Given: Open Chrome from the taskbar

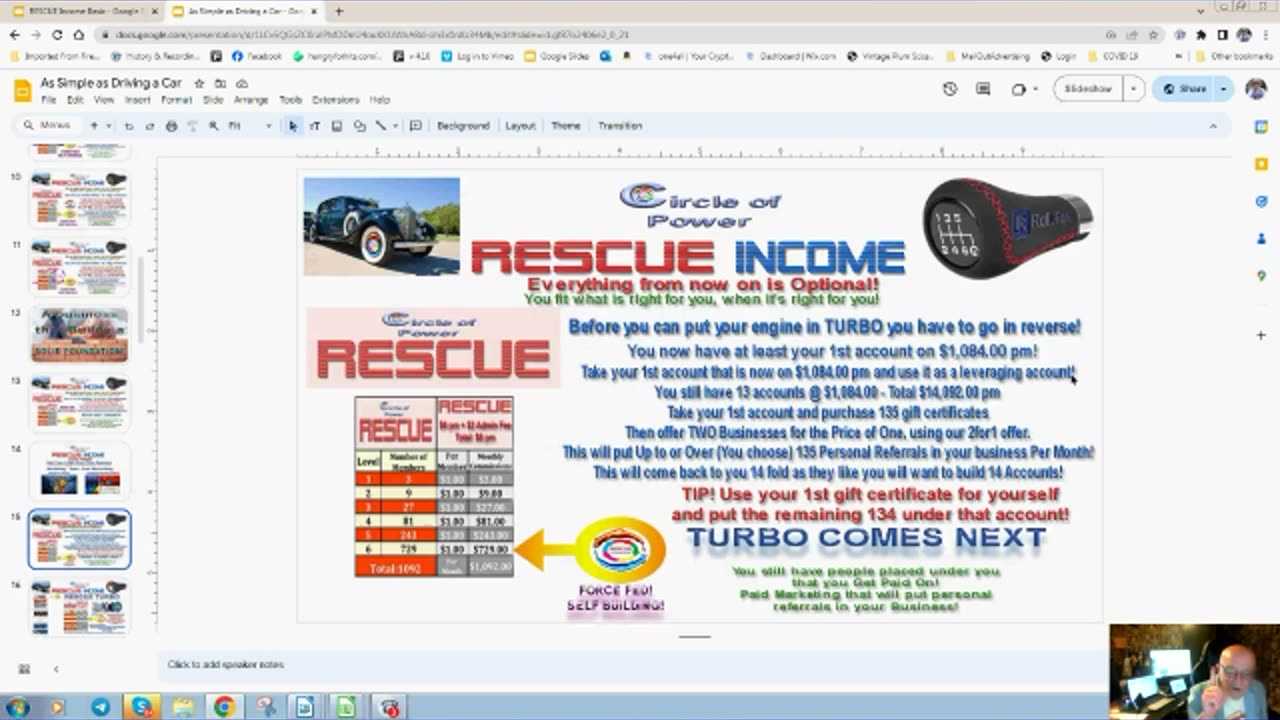Looking at the screenshot, I should (224, 707).
